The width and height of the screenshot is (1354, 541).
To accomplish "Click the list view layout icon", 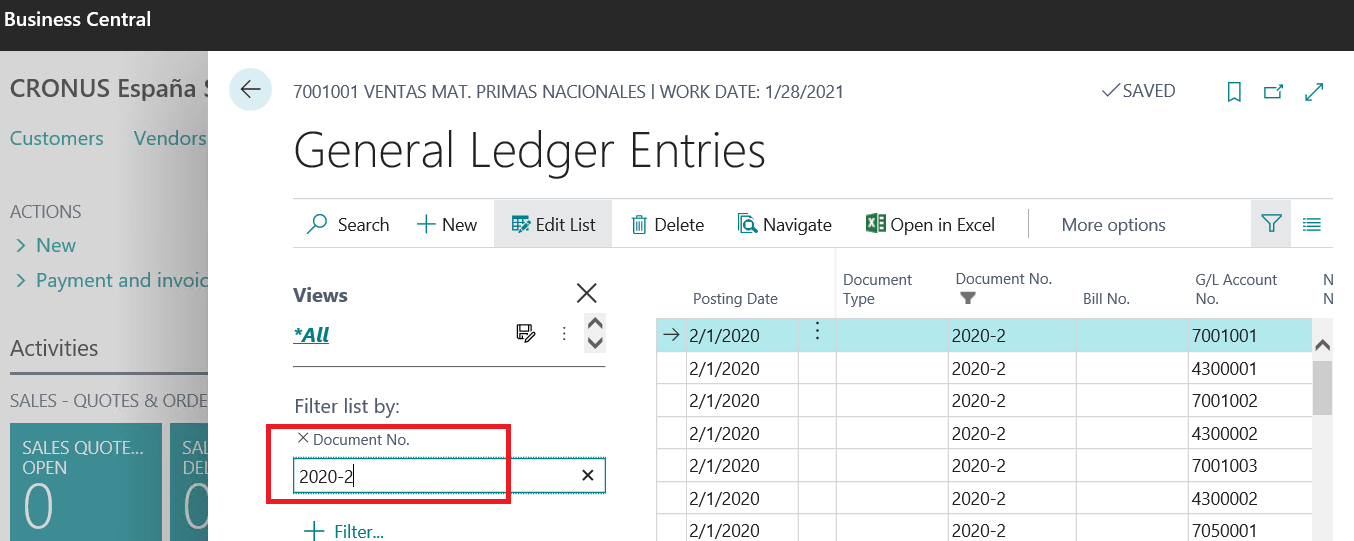I will (x=1312, y=225).
